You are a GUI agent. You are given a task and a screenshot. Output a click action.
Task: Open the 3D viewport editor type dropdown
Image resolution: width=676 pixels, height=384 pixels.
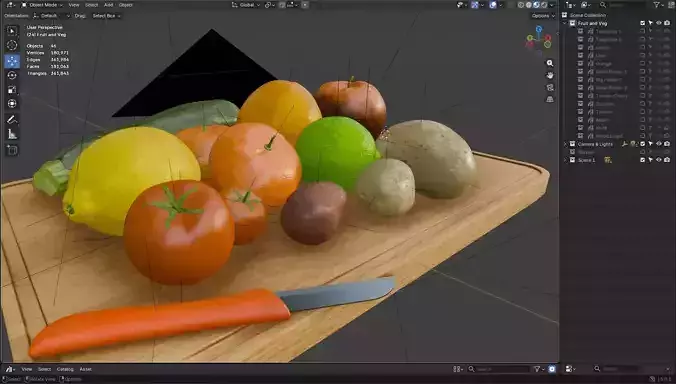tap(10, 5)
